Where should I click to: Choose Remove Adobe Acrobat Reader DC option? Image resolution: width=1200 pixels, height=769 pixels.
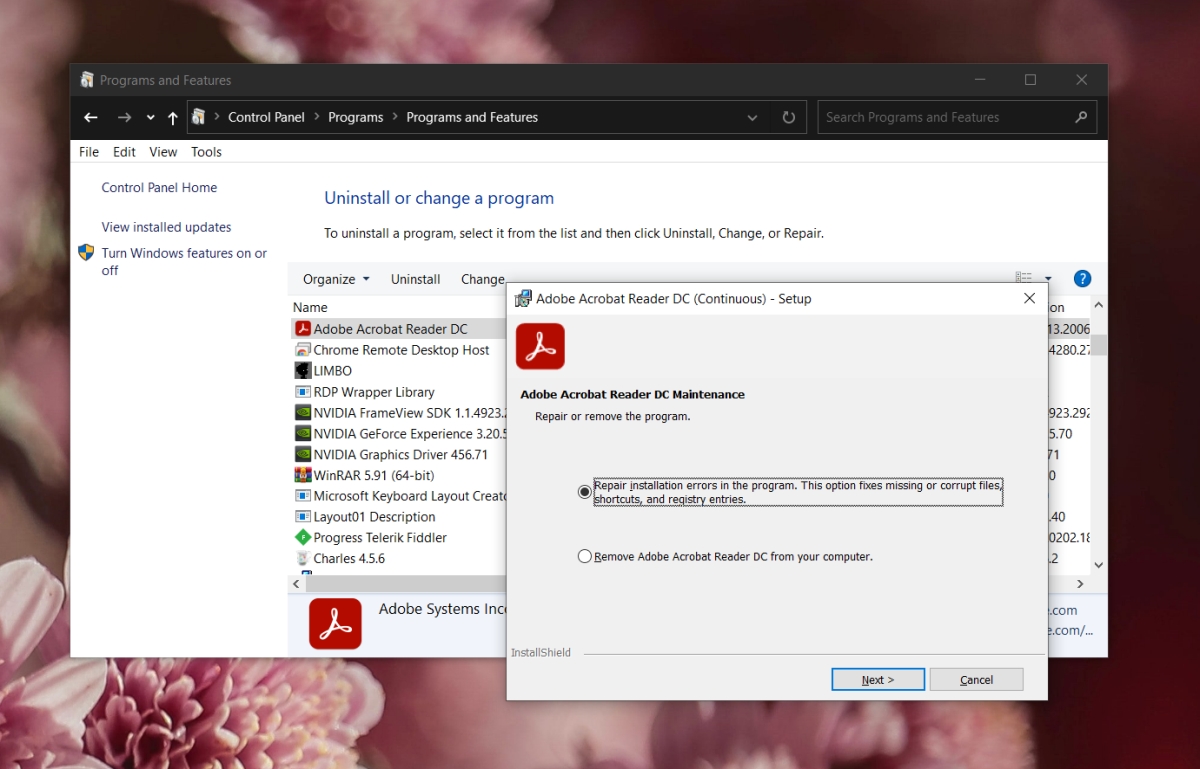(x=585, y=556)
